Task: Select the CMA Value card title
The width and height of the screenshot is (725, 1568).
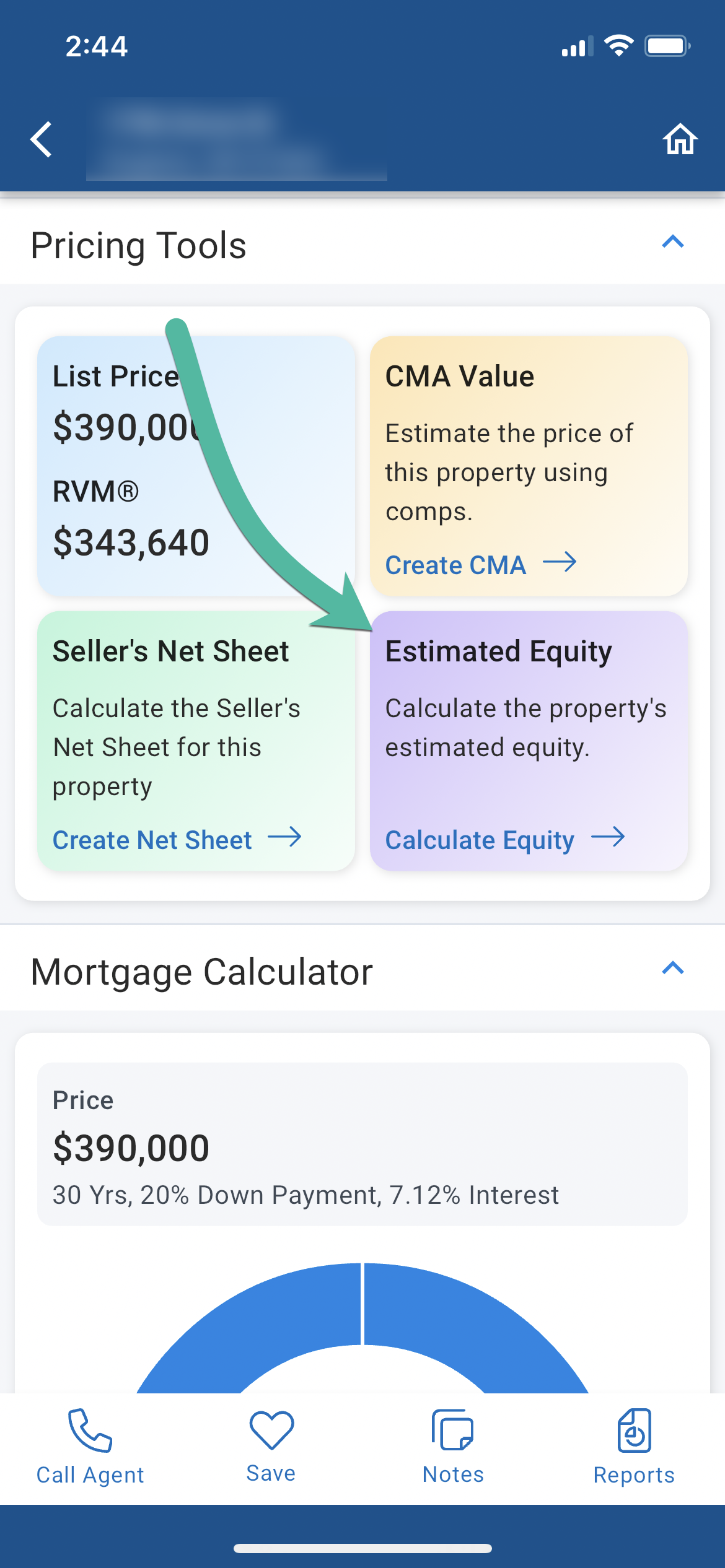Action: click(460, 377)
